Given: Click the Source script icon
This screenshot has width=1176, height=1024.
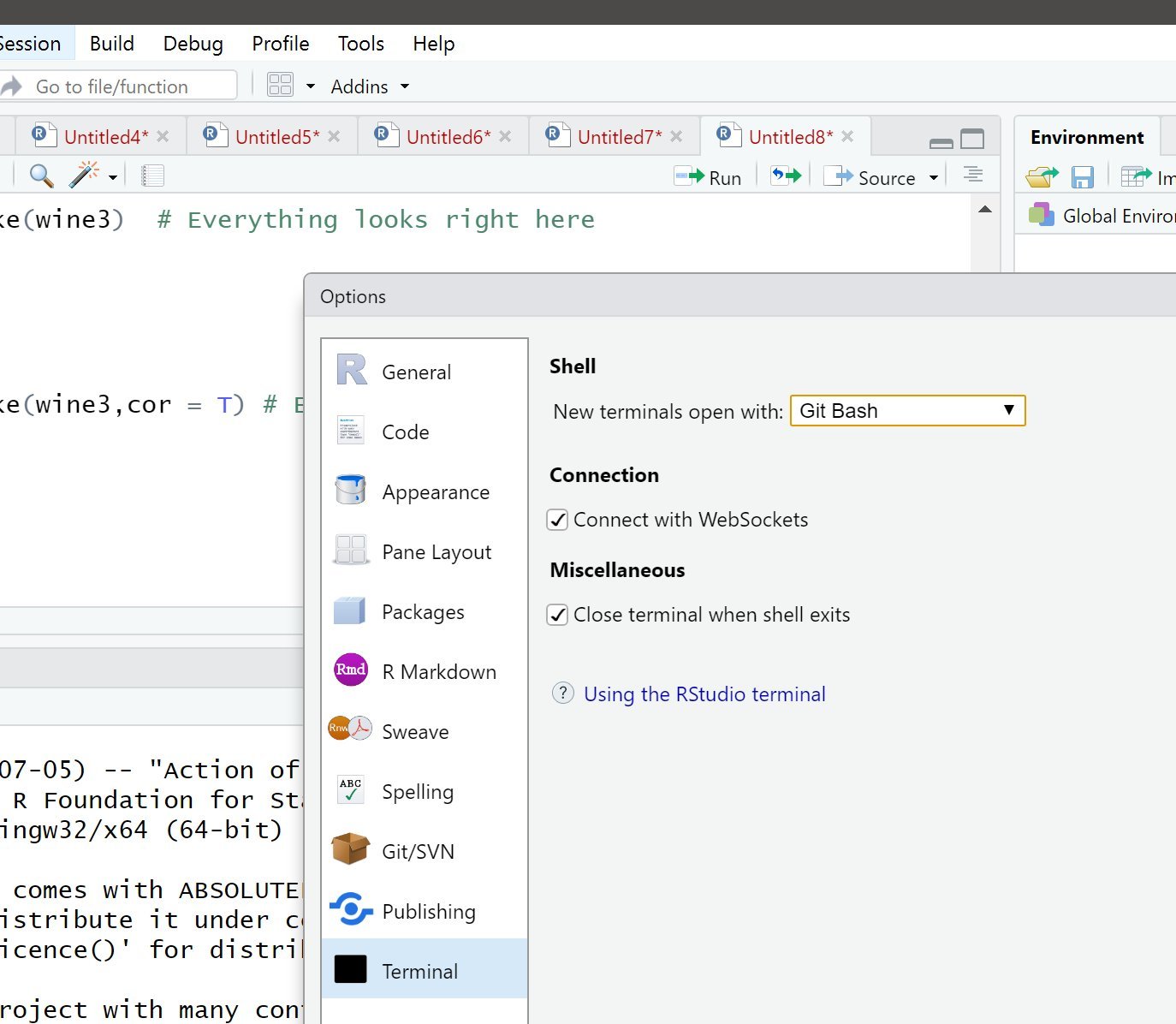Looking at the screenshot, I should (x=839, y=176).
